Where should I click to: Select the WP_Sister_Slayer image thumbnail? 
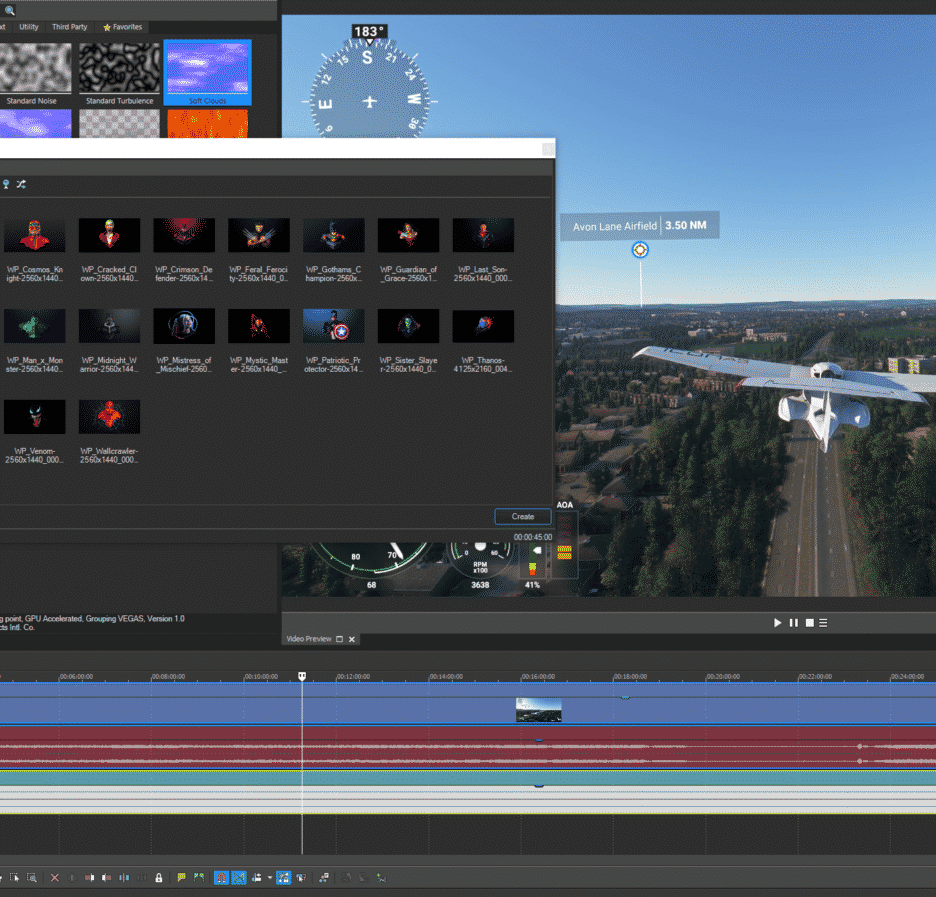[x=408, y=326]
